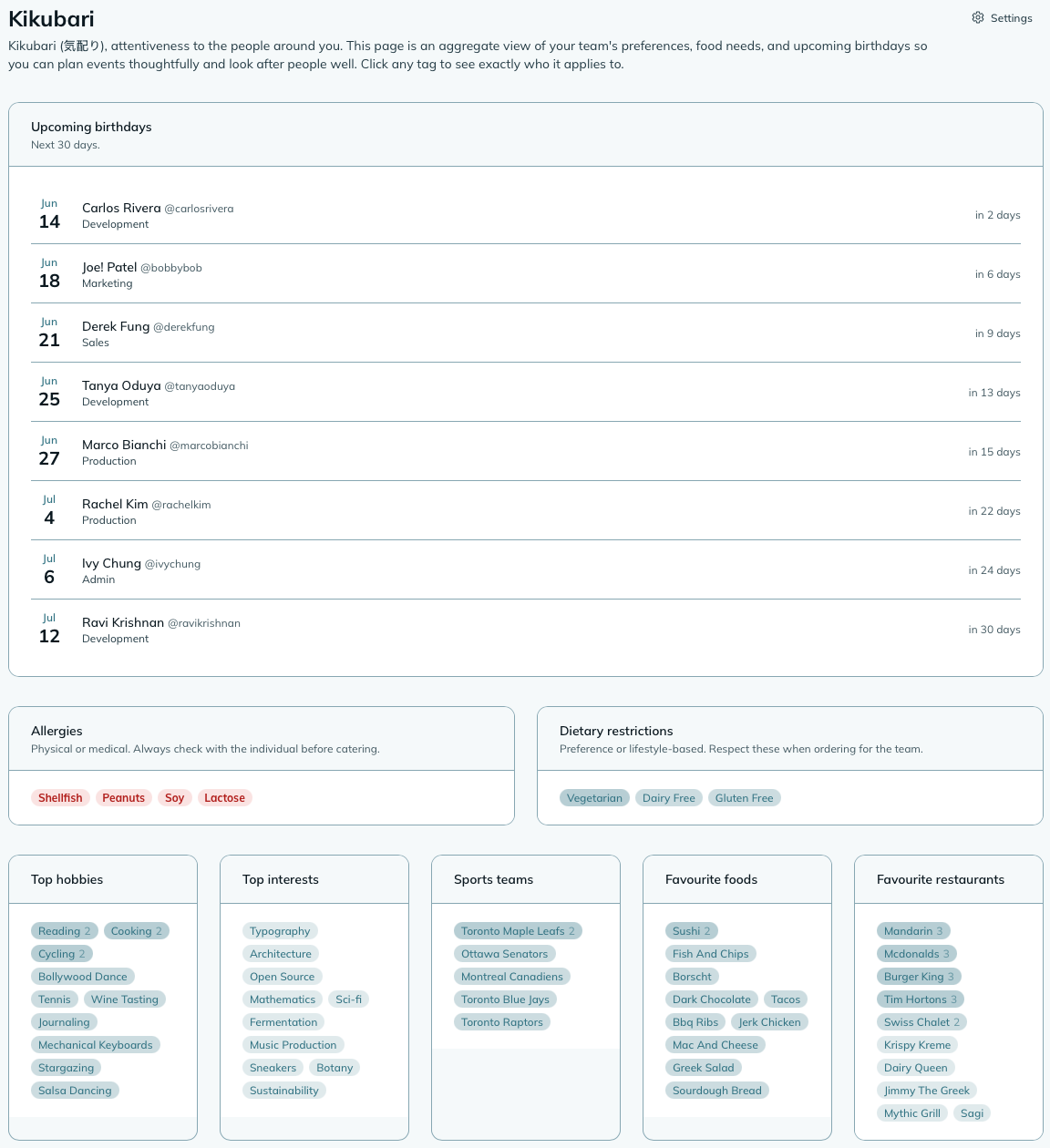Click the Mechanical Keyboards tag
The height and width of the screenshot is (1148, 1050).
96,1045
